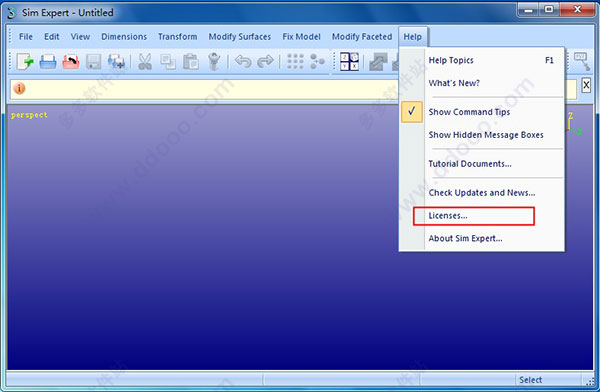Click the scissors Cut icon
This screenshot has height=392, width=600.
tap(145, 61)
